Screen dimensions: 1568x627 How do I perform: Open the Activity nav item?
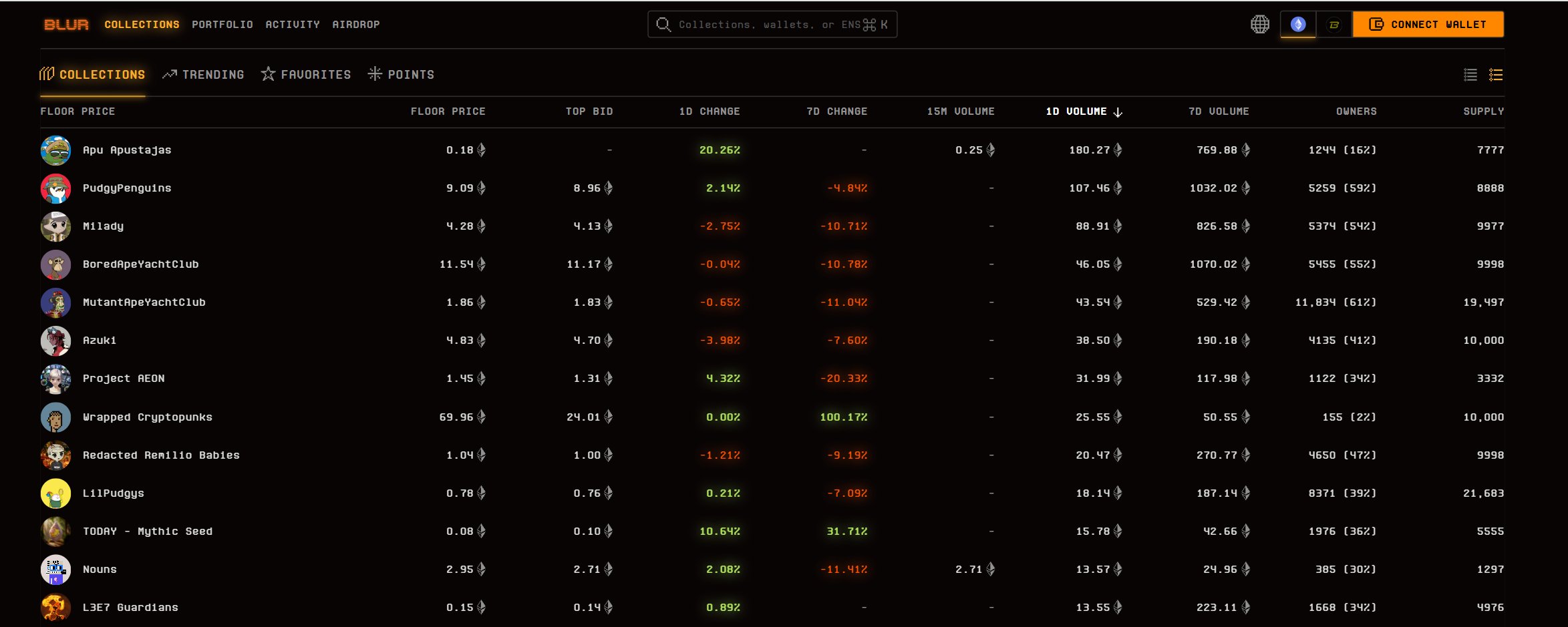(x=292, y=25)
